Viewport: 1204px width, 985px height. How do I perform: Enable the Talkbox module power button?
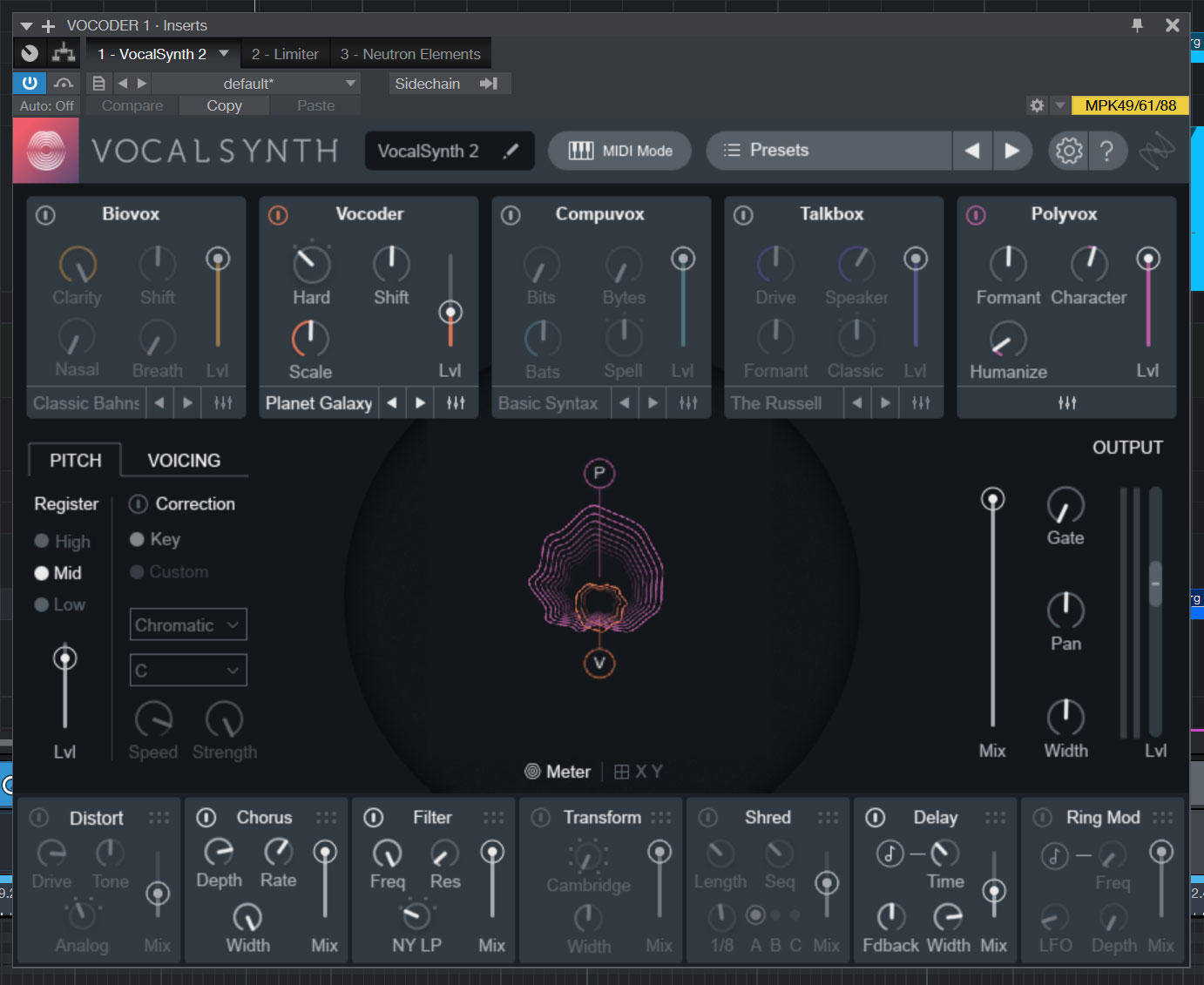point(743,215)
